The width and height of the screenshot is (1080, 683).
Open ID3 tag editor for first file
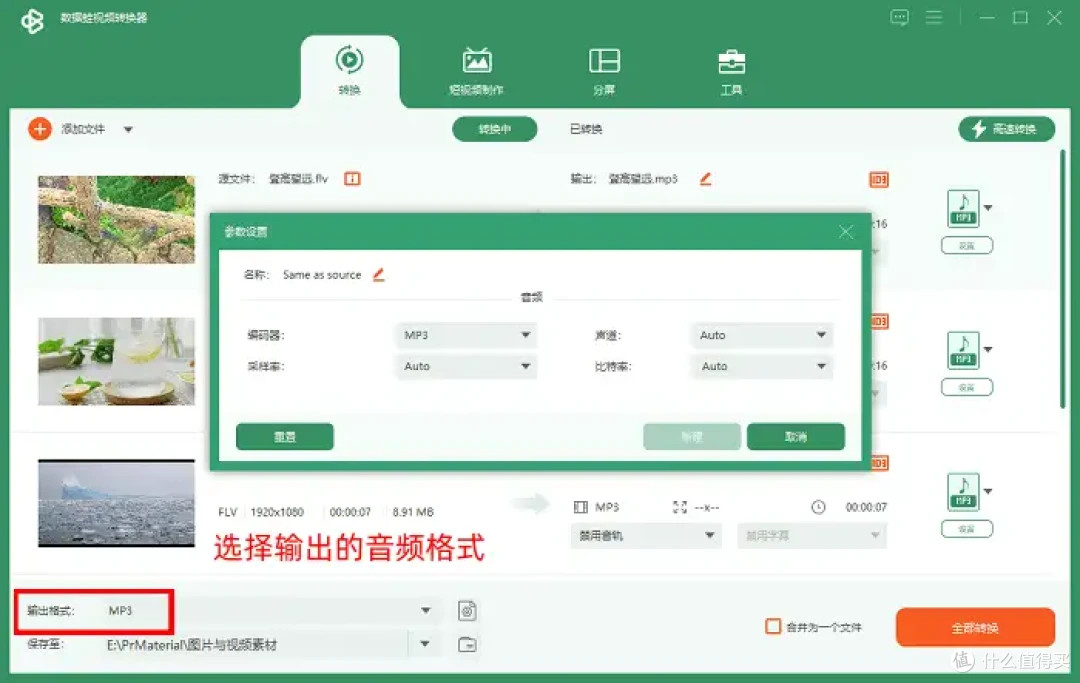click(879, 180)
